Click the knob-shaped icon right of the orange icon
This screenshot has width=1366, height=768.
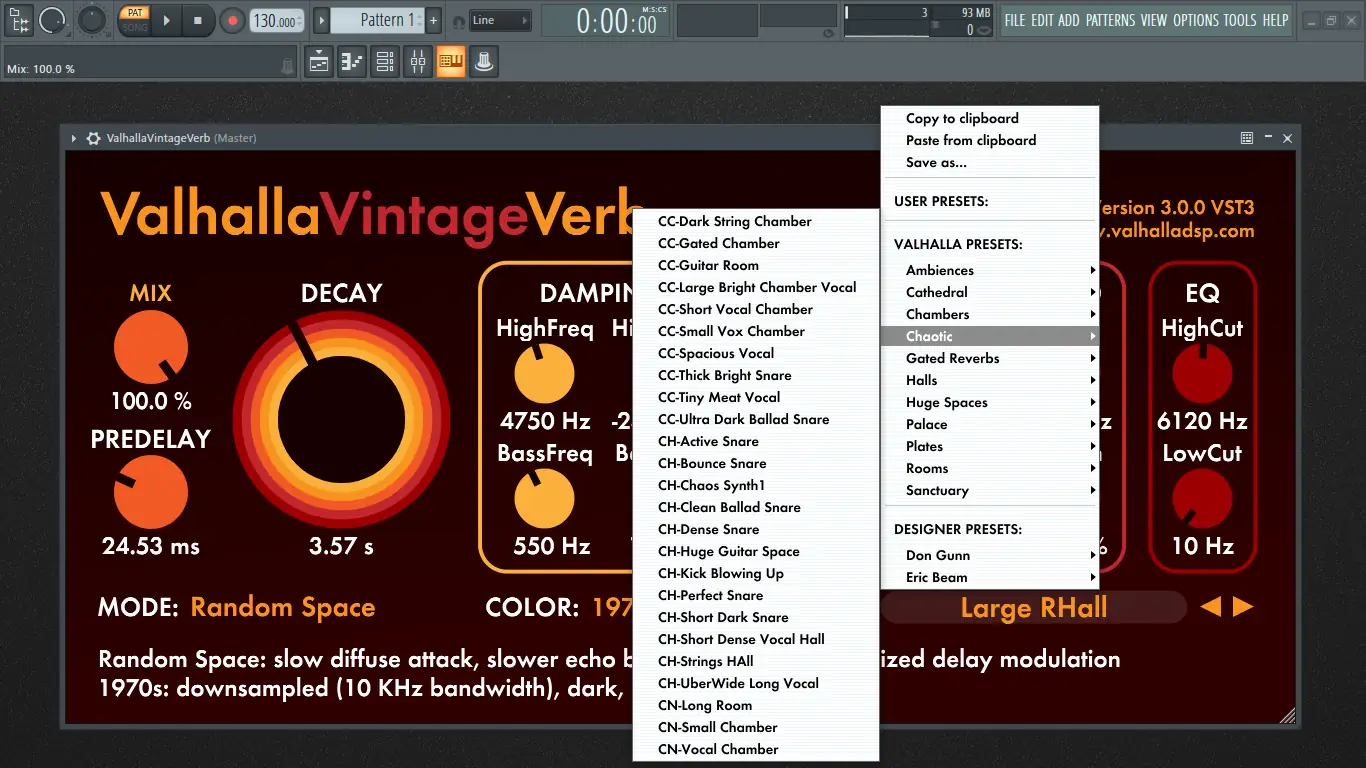pyautogui.click(x=484, y=62)
